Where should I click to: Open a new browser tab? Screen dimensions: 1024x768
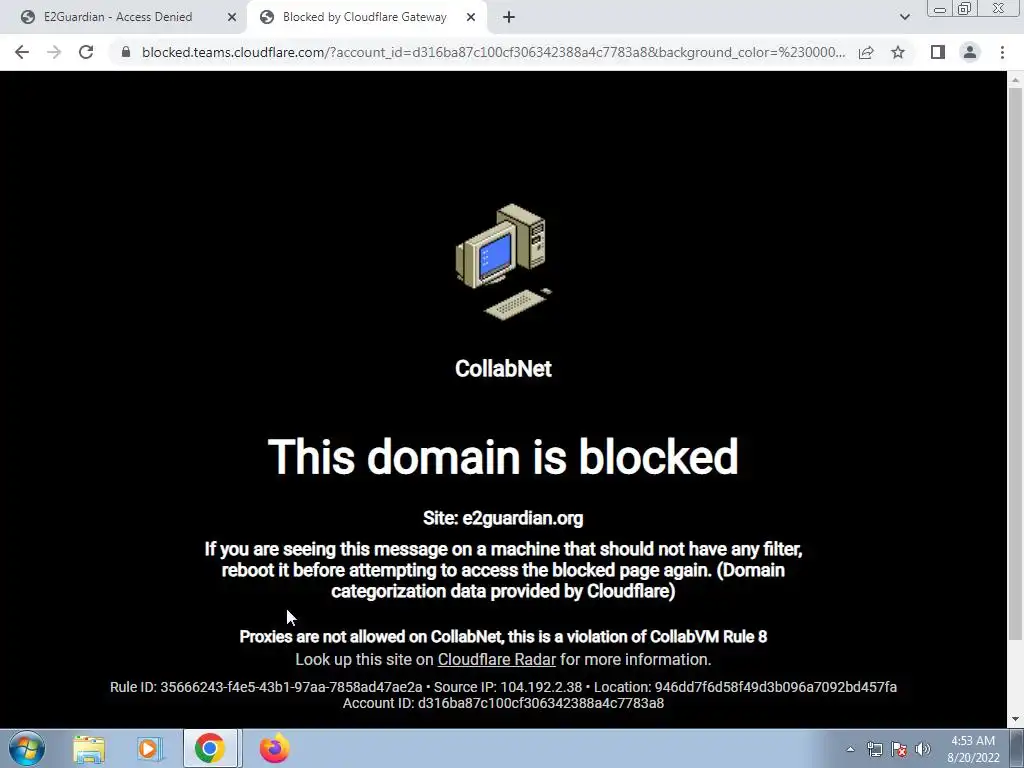point(509,17)
